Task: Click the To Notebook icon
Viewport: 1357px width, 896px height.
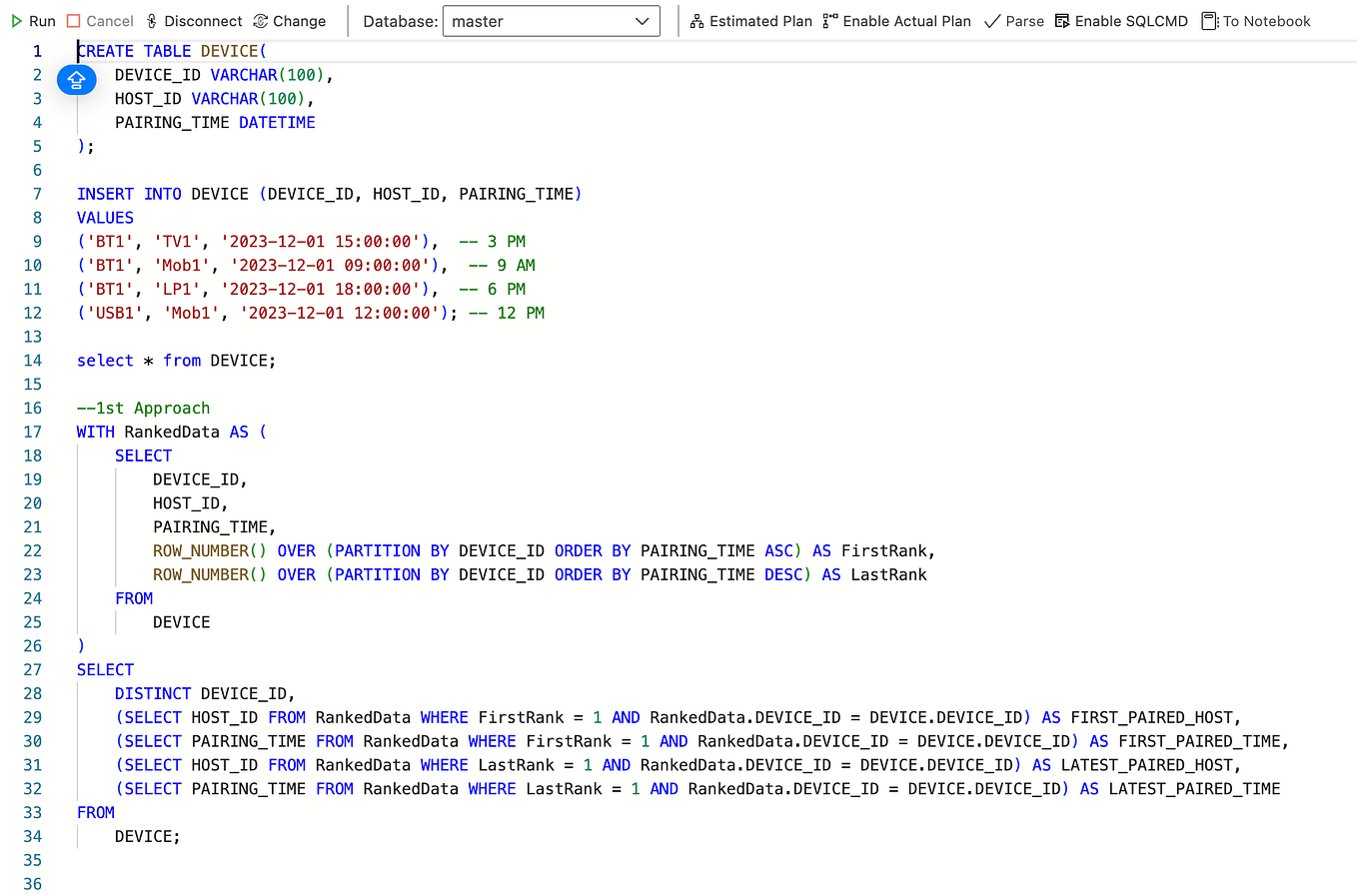Action: [1210, 21]
